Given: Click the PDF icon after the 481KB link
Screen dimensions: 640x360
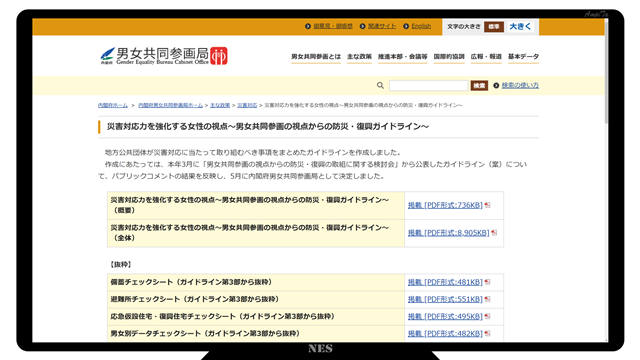Looking at the screenshot, I should click(487, 282).
